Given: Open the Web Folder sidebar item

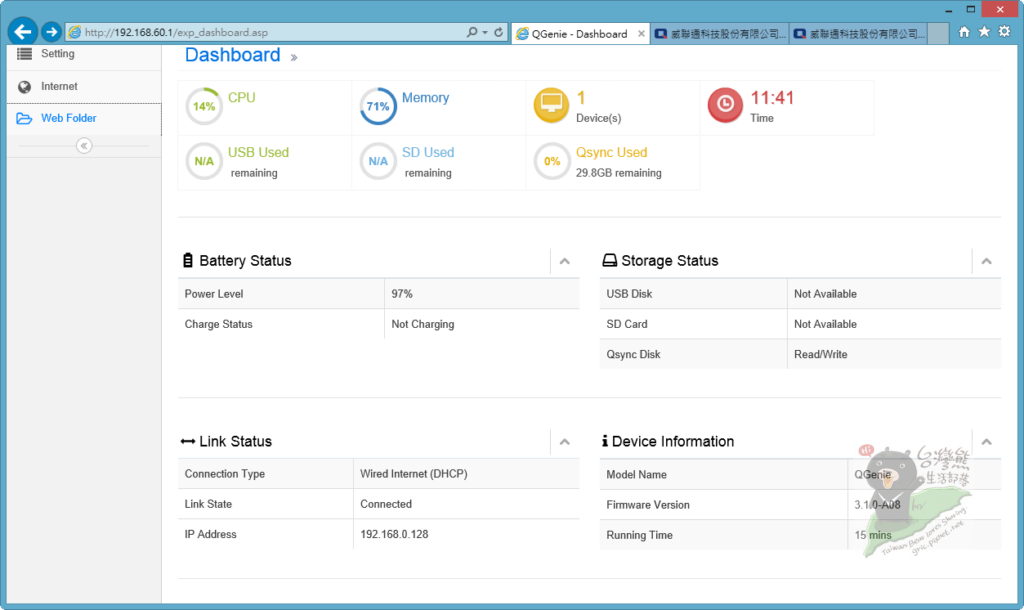Looking at the screenshot, I should coord(68,118).
